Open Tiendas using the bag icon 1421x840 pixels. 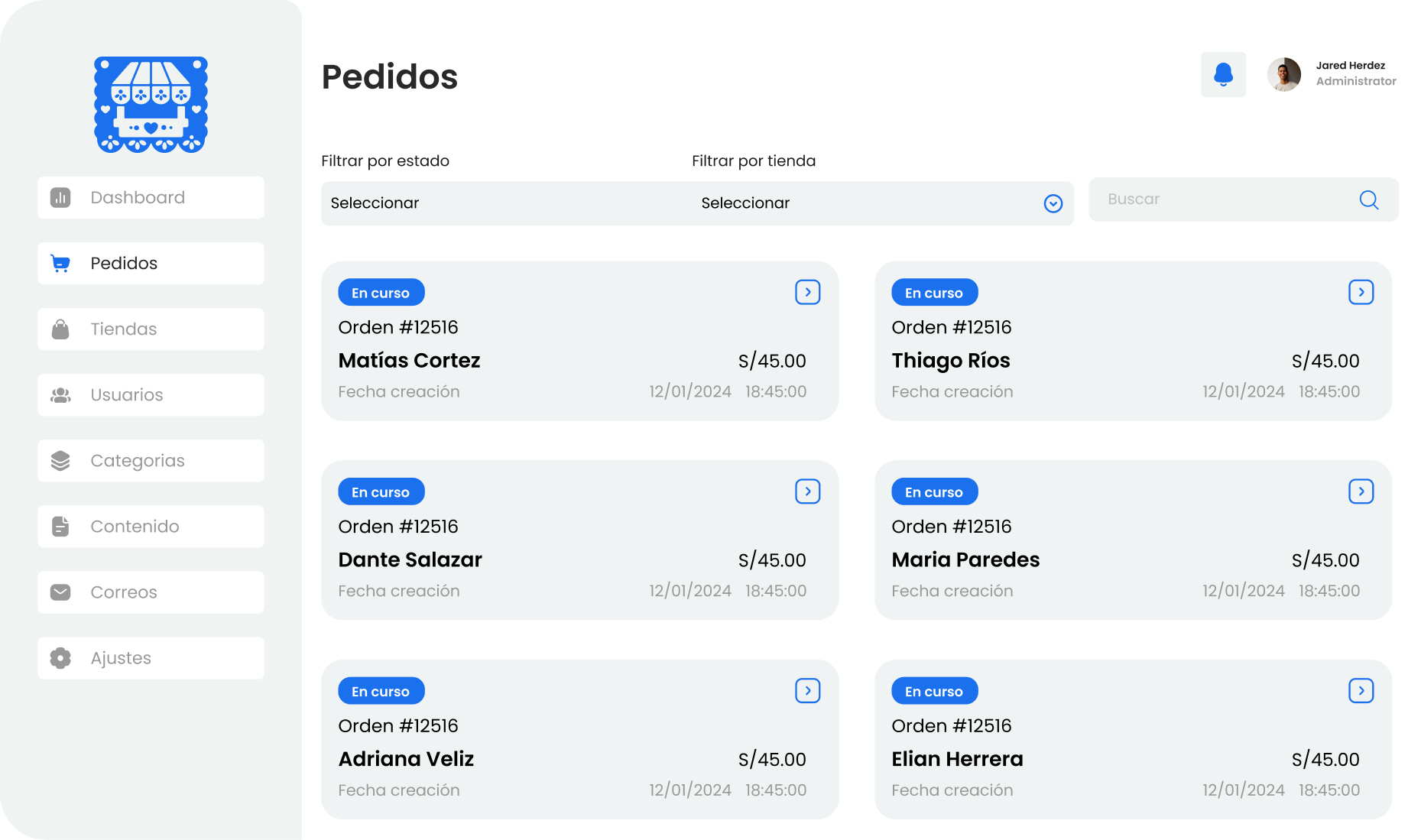pyautogui.click(x=60, y=329)
